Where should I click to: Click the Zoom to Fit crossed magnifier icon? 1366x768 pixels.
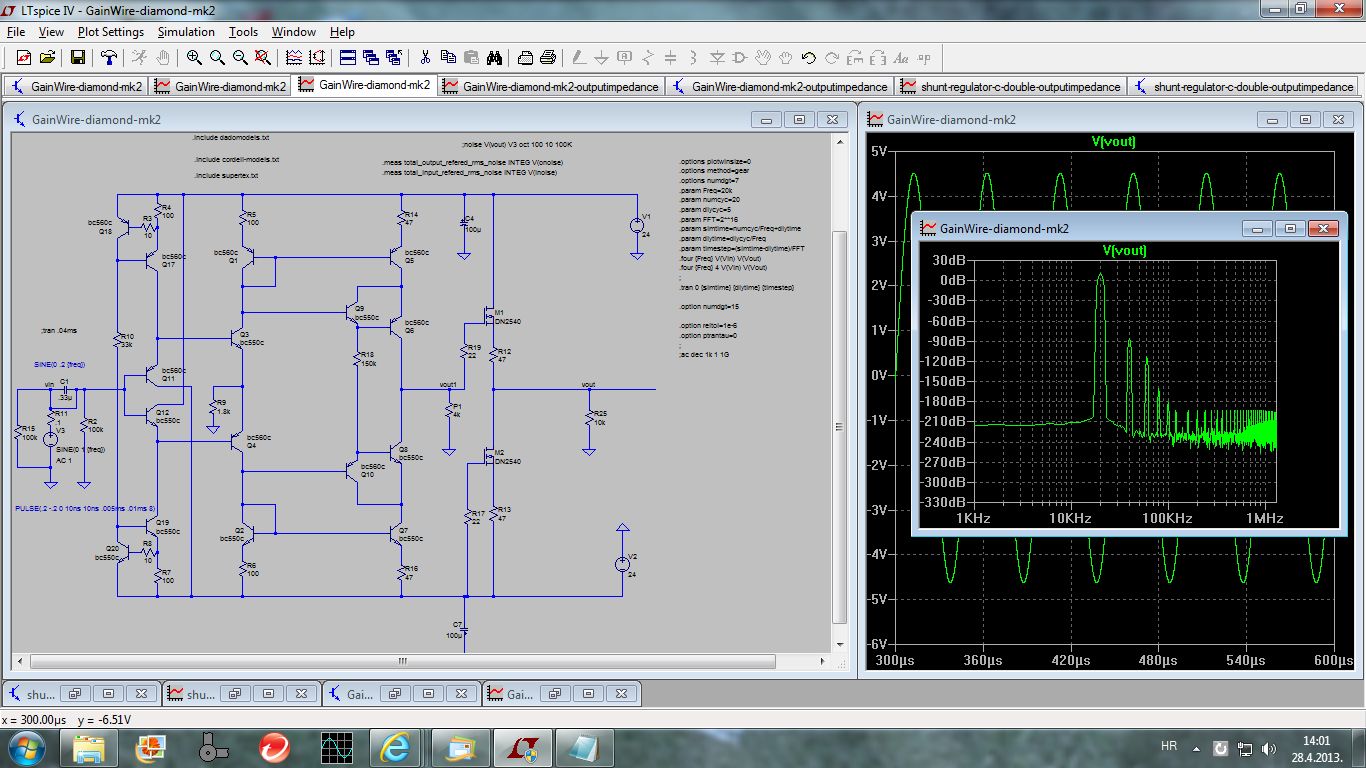pyautogui.click(x=263, y=58)
